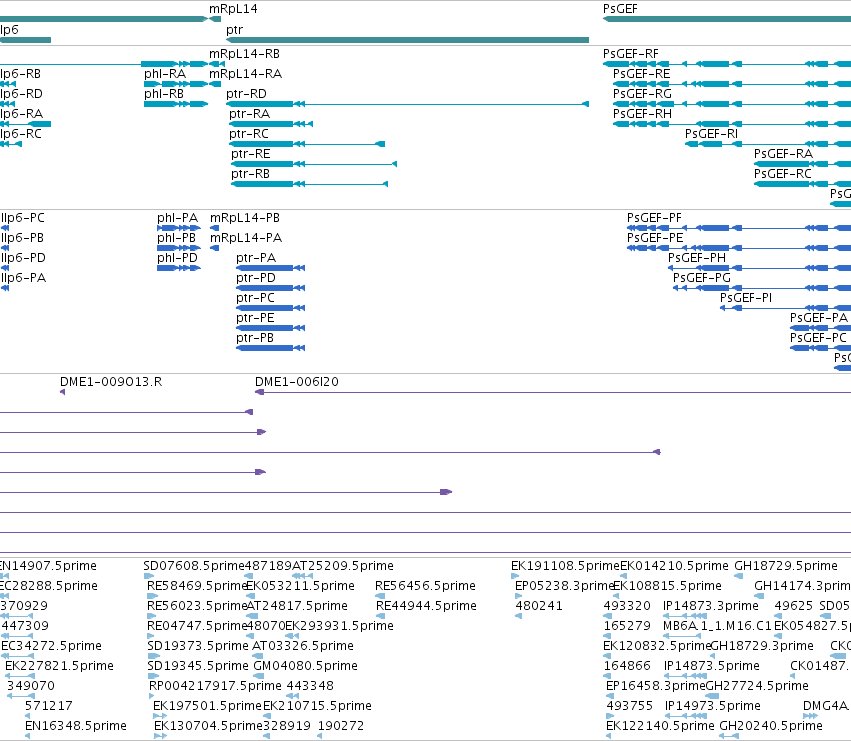
Task: Click the long teal ptr gene bar
Action: [408, 40]
